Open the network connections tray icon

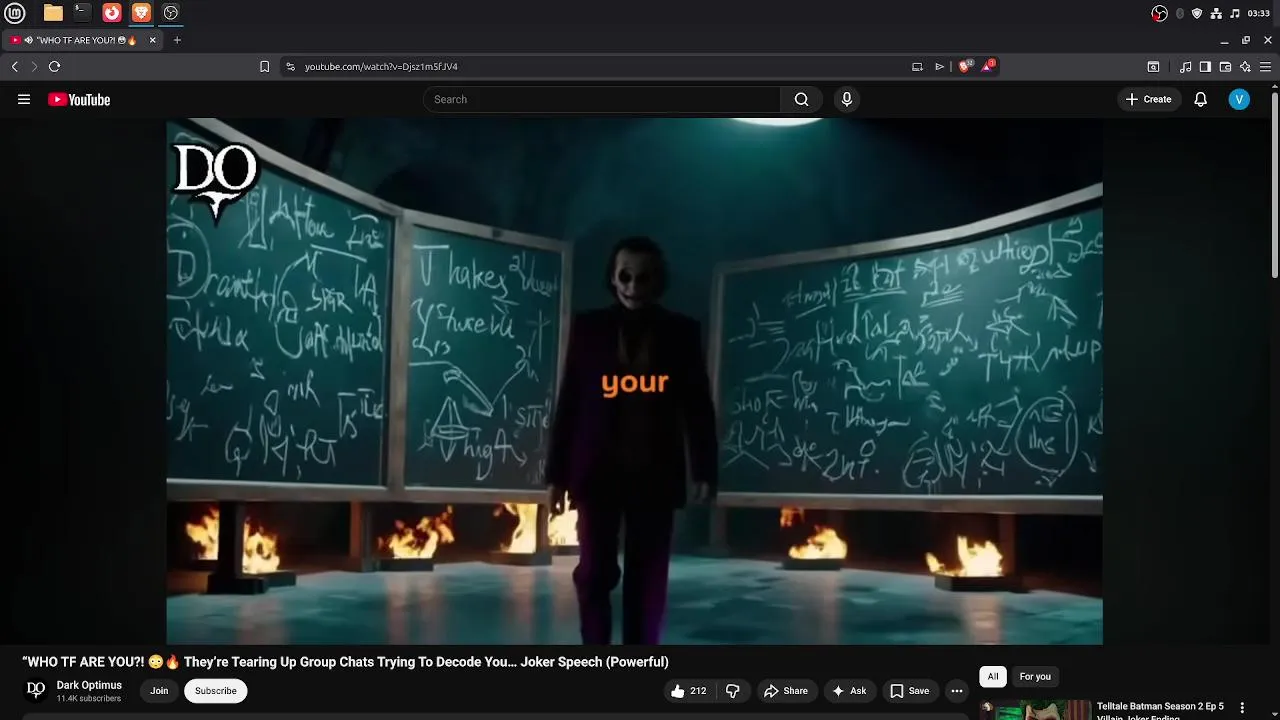click(x=1216, y=13)
